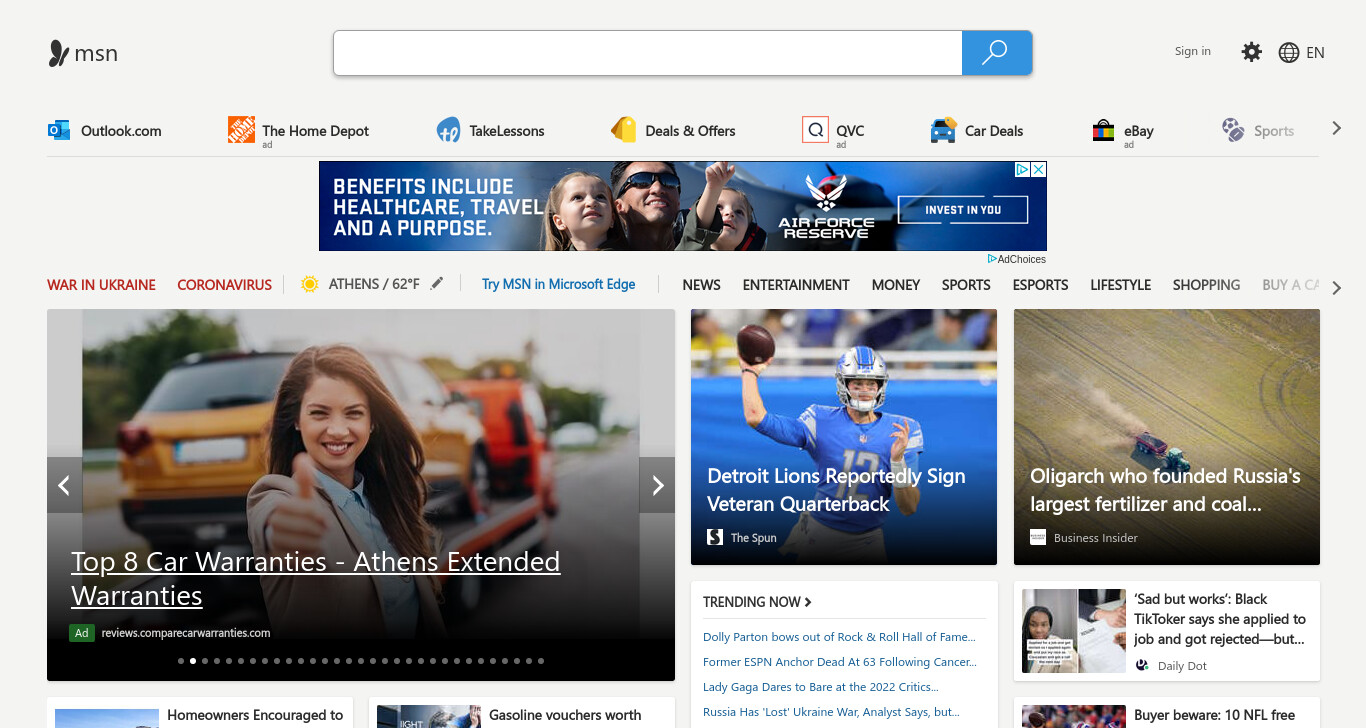Click the Car Deals car icon
The image size is (1366, 728).
943,131
